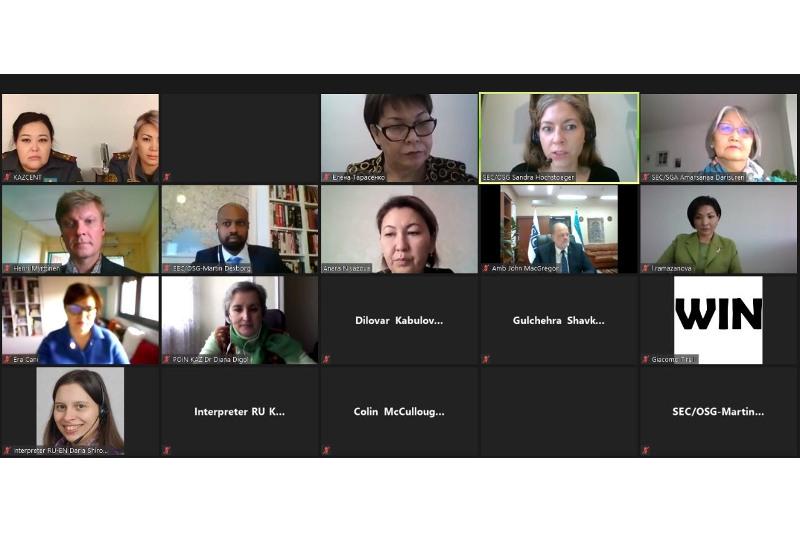This screenshot has height=533, width=800.
Task: Select Martin Desborg's video with bookshelf
Action: tap(240, 229)
